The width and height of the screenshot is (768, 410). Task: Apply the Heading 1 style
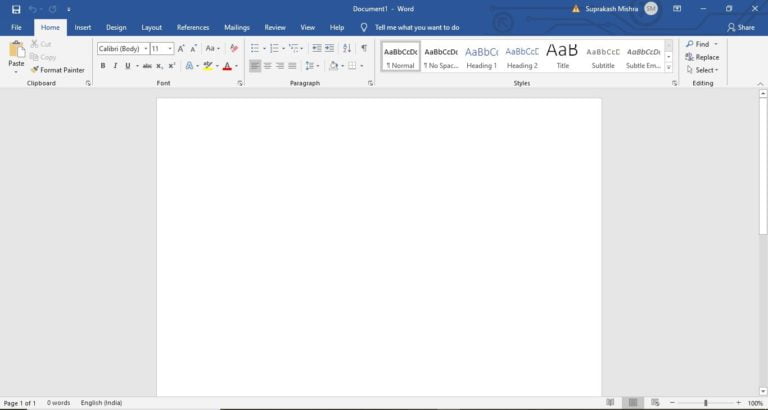point(481,57)
